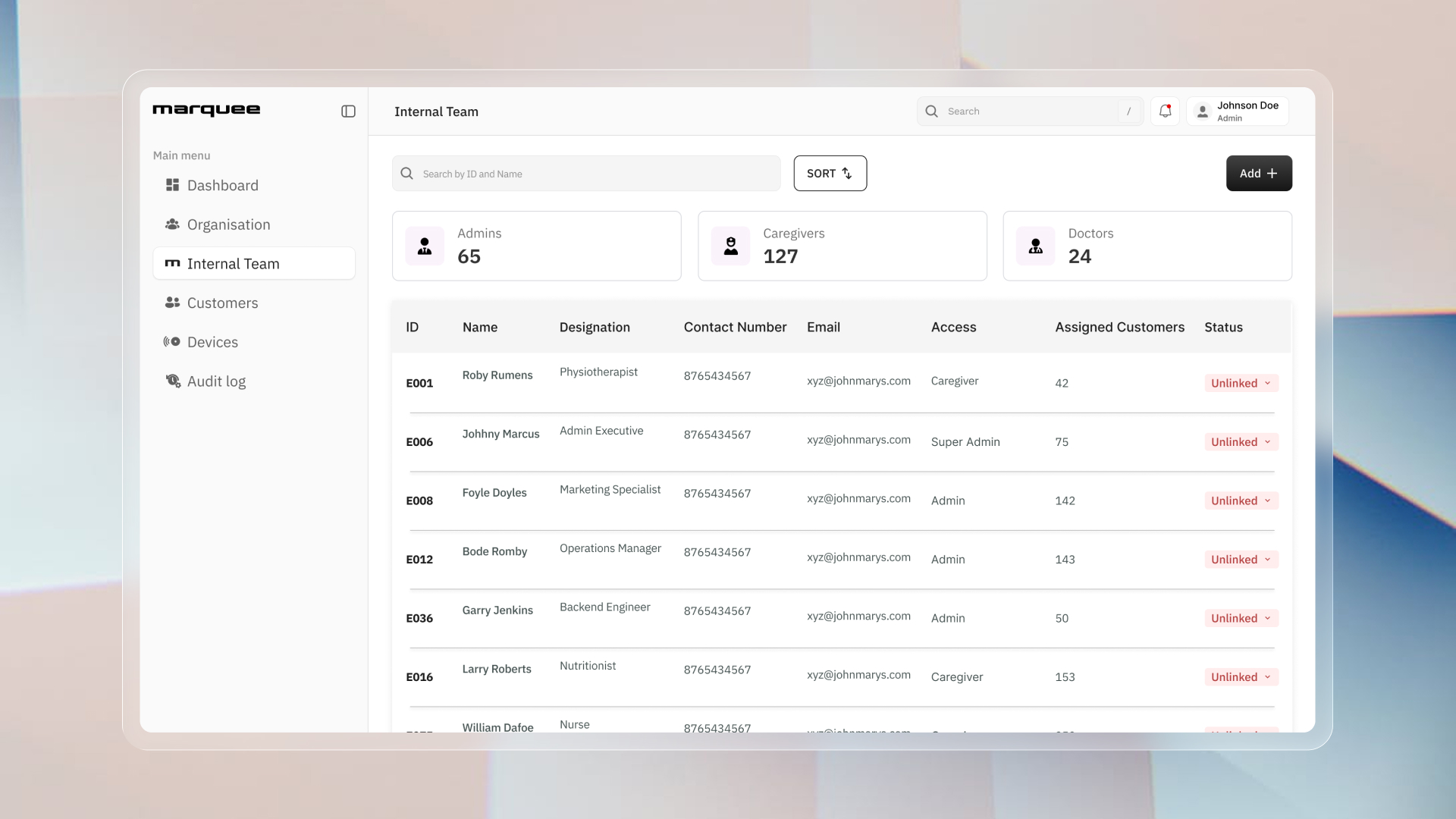Click the Super Admin access cell
The width and height of the screenshot is (1456, 819).
coord(965,442)
